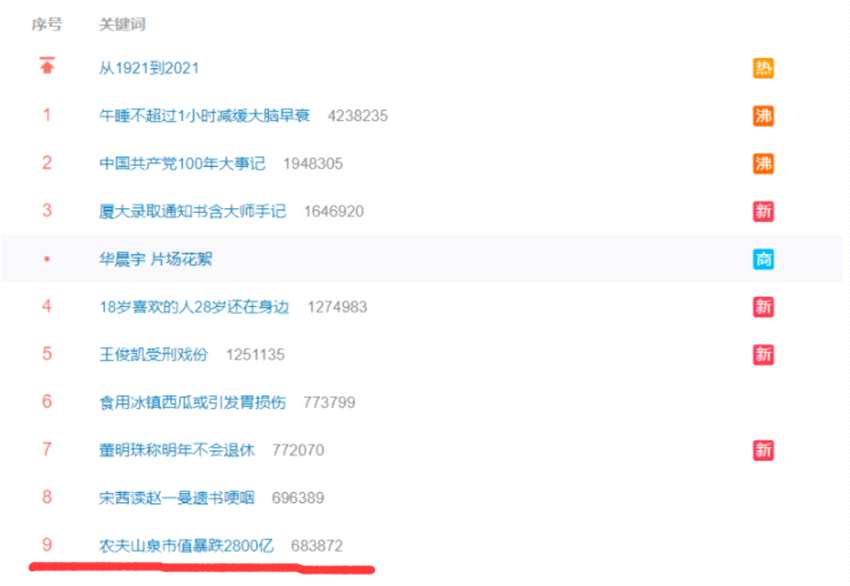Click the red 新 badge on 厦大录取通知书 row
The image size is (850, 586).
tap(763, 211)
